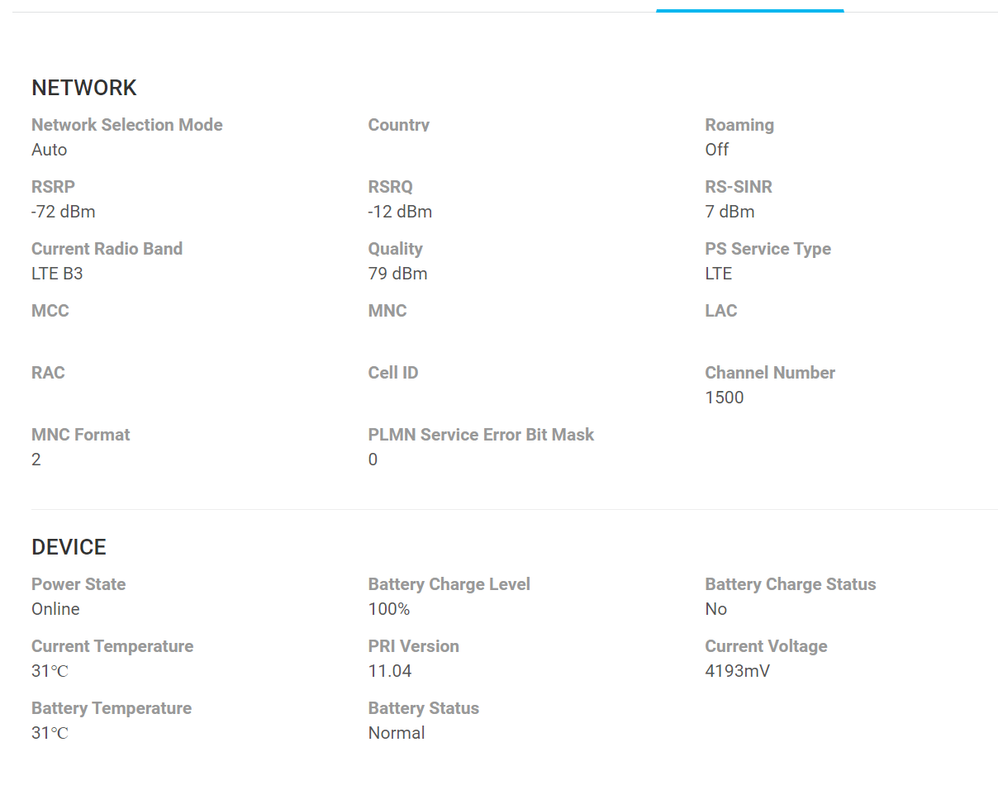Viewport: 998px width, 810px height.
Task: Click the MNC Format label
Action: 81,435
